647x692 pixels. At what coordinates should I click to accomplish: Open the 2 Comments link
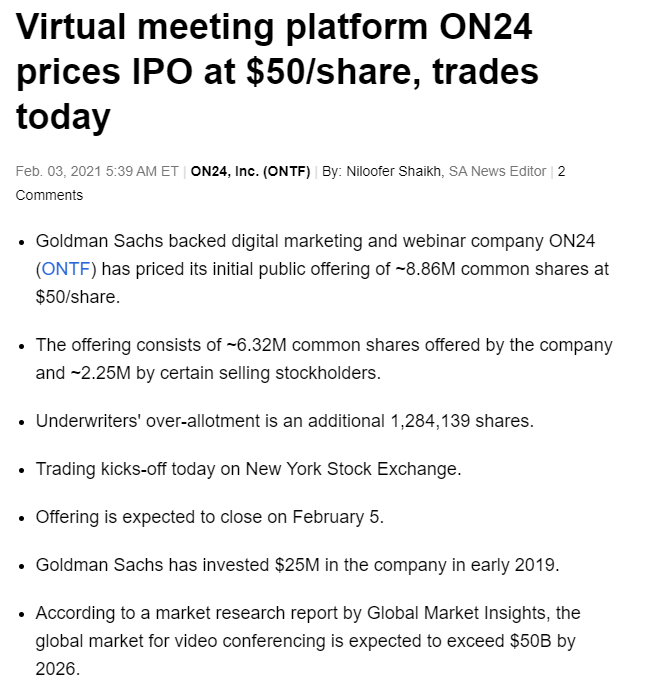click(290, 183)
